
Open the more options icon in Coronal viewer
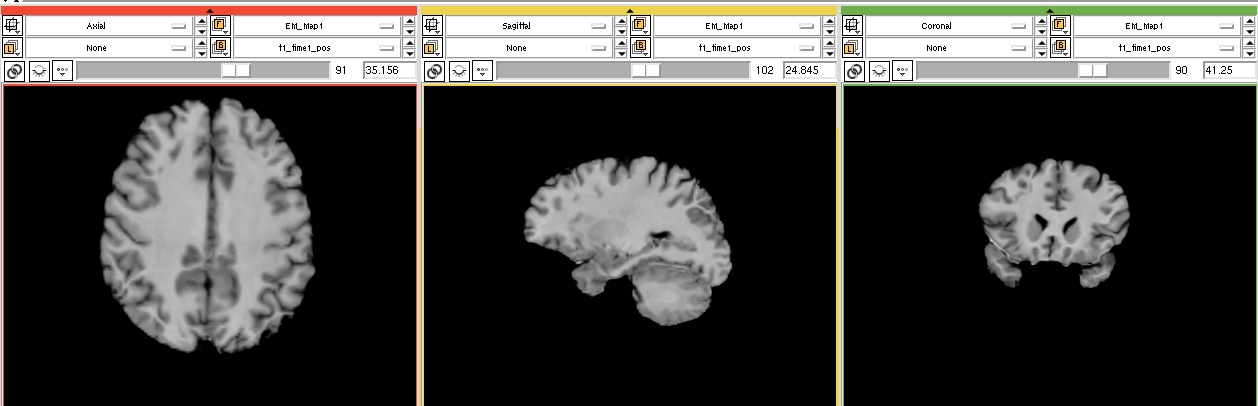click(902, 71)
